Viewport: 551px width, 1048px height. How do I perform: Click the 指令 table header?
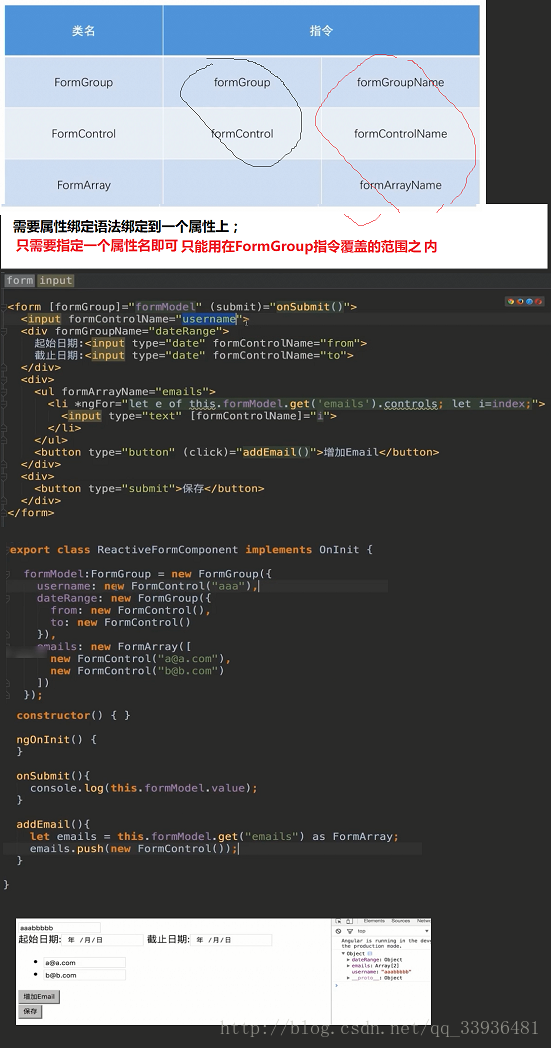point(322,31)
